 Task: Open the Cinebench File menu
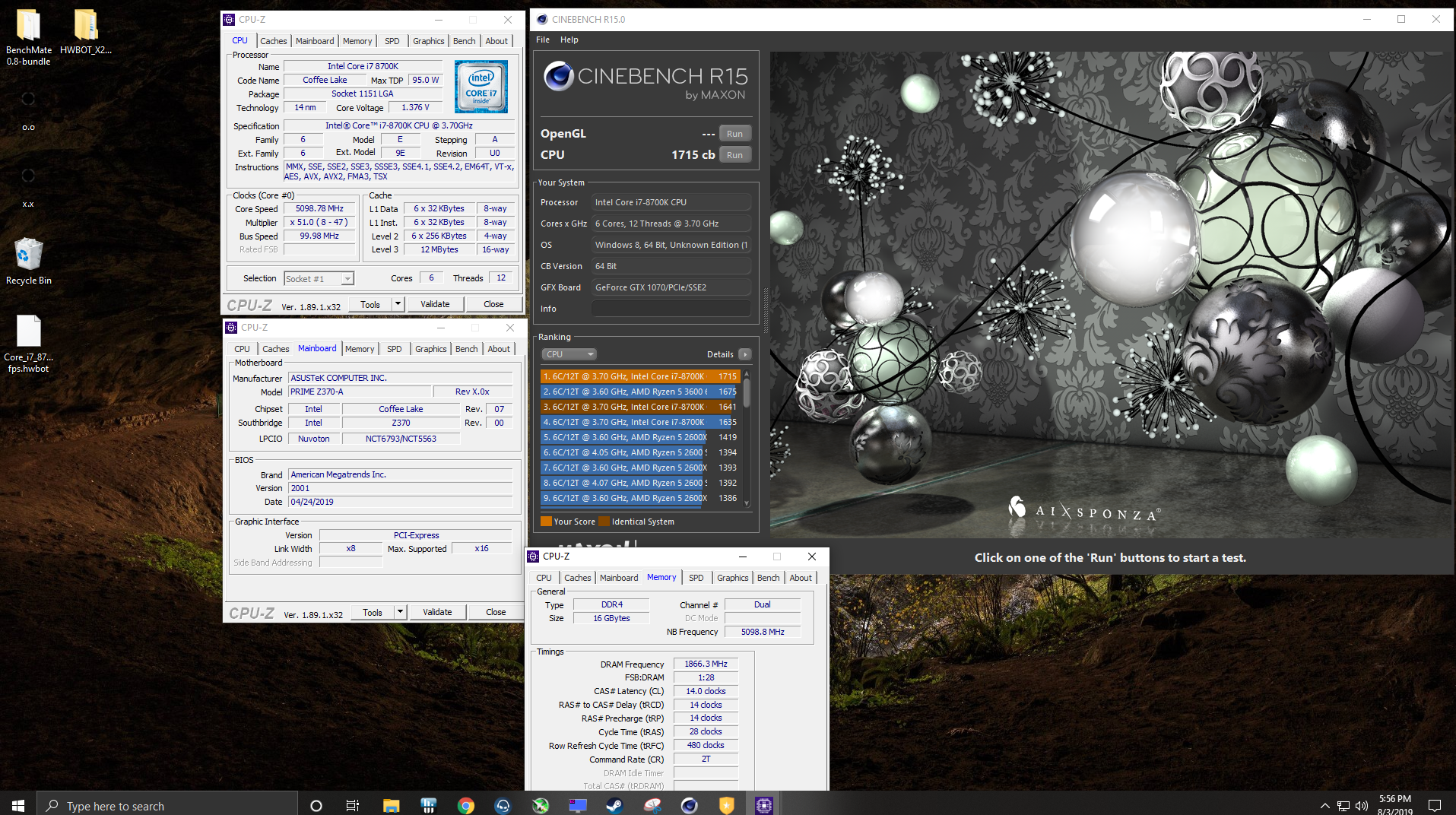[x=543, y=40]
